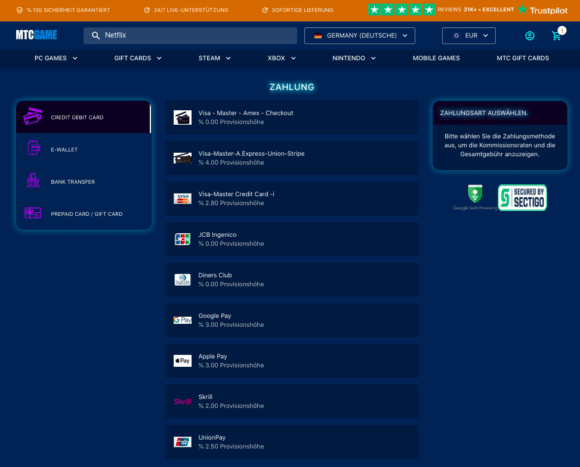Screen dimensions: 580x467
Task: Choose UnionPay payment method
Action: pyautogui.click(x=292, y=442)
